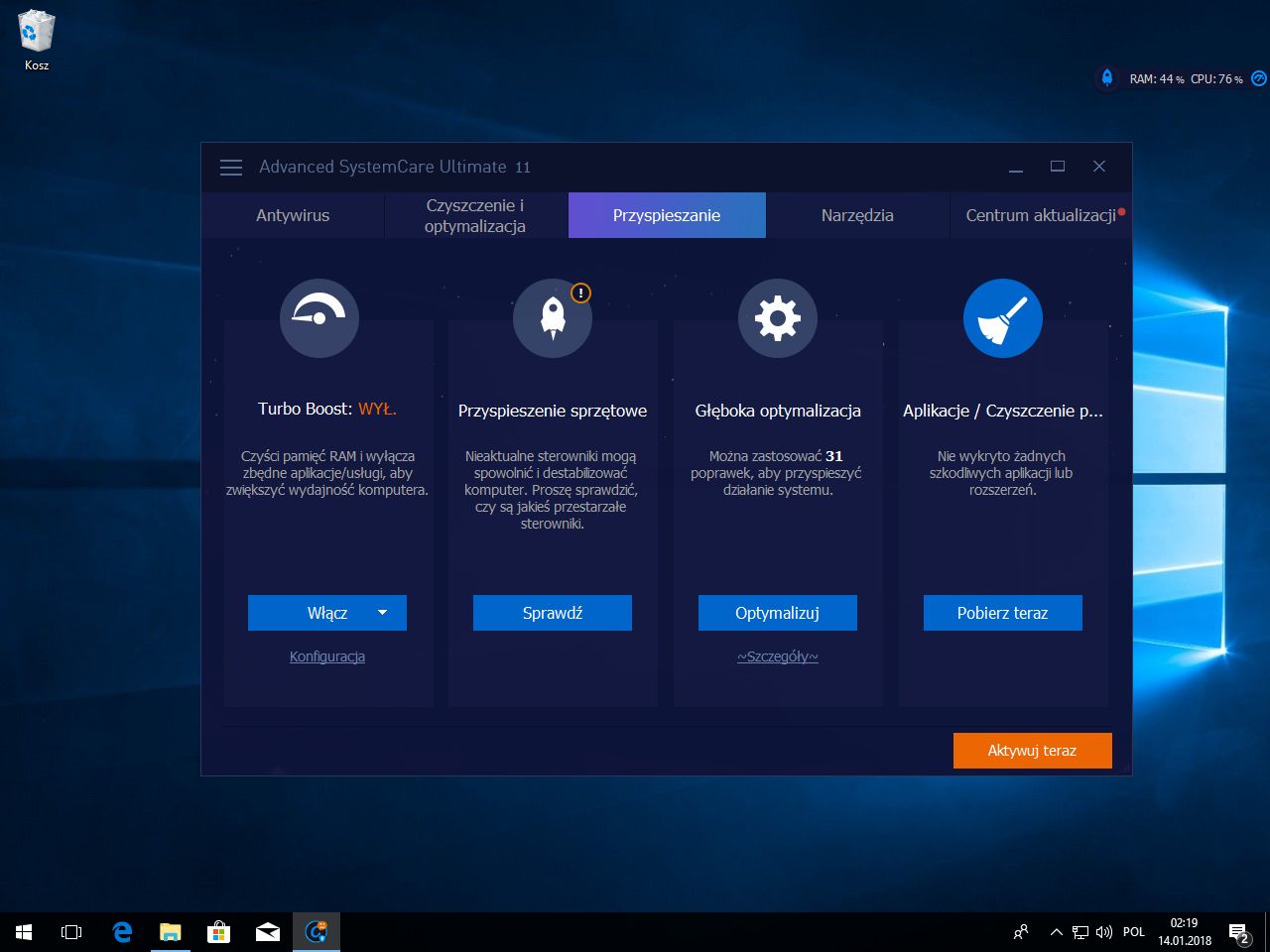The height and width of the screenshot is (952, 1270).
Task: Open the Windows Start menu
Action: (x=24, y=932)
